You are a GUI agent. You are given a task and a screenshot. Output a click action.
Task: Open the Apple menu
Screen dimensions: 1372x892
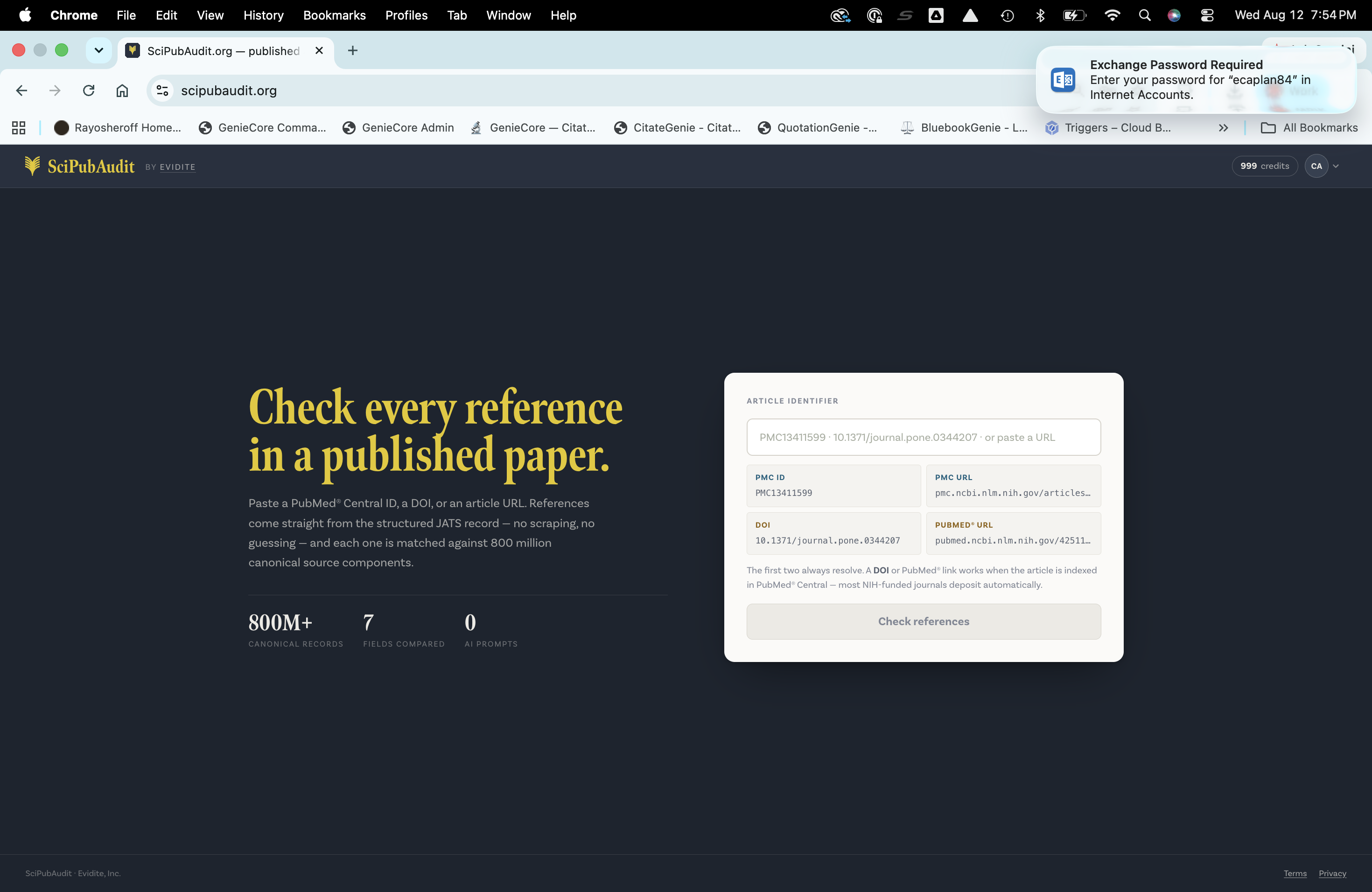[25, 15]
